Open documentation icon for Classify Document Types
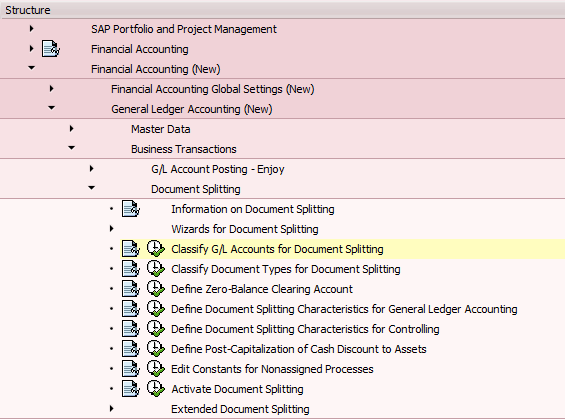 click(131, 269)
